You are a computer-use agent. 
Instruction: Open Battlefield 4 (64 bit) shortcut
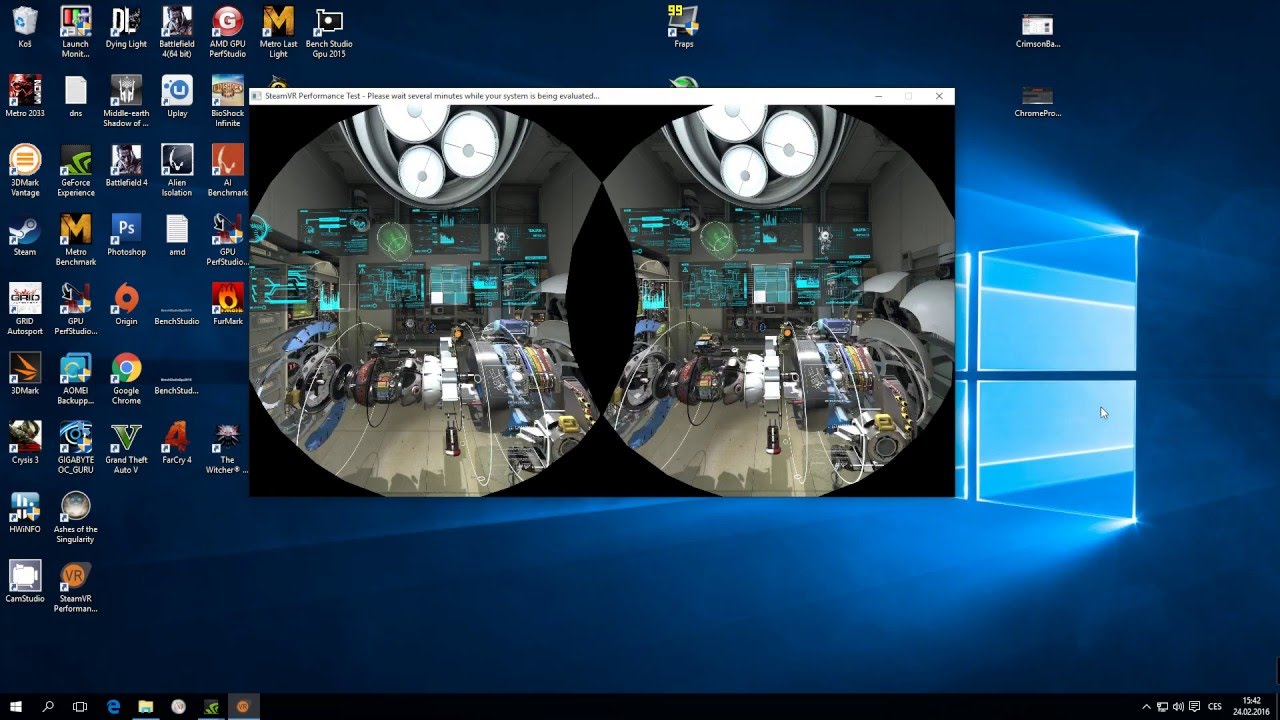(176, 32)
